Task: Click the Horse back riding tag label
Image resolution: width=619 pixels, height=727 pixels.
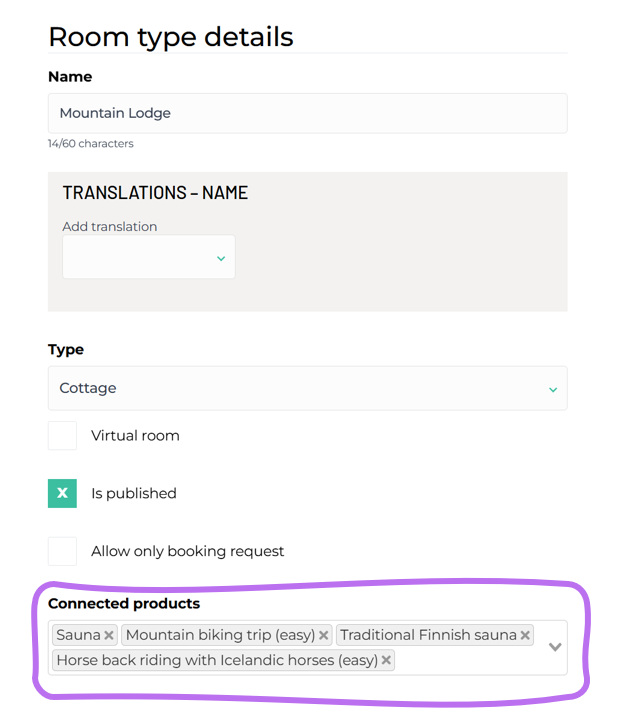Action: point(217,660)
